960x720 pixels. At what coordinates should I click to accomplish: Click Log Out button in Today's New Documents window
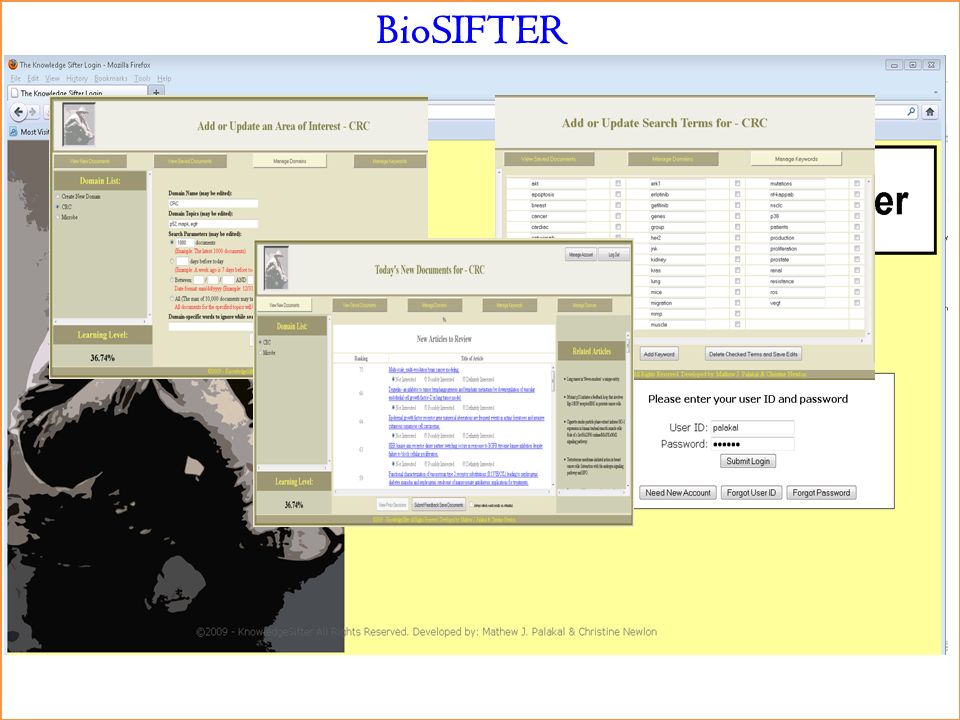(614, 255)
